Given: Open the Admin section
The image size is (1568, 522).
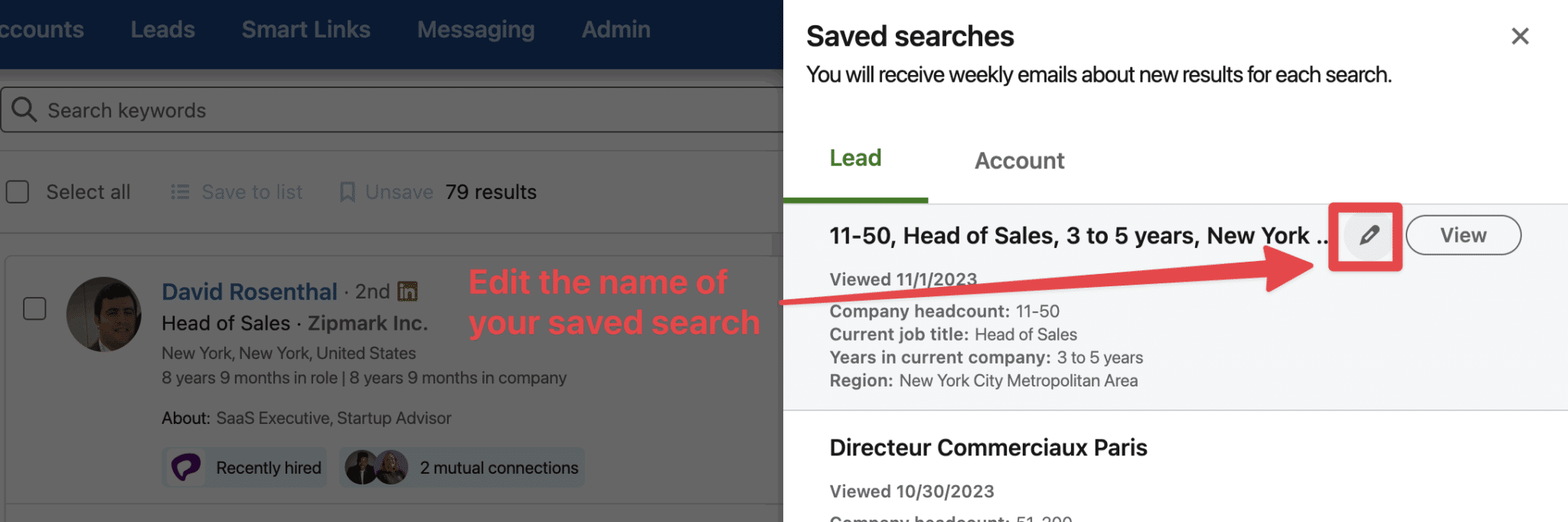Looking at the screenshot, I should pos(616,29).
